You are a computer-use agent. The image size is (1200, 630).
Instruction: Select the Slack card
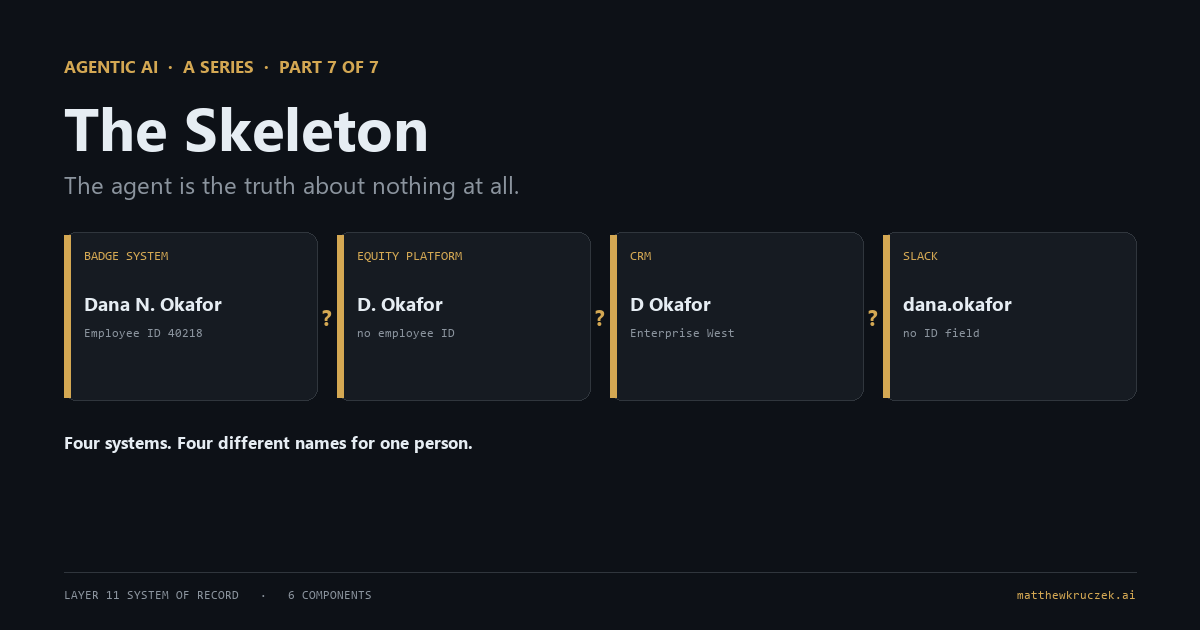tap(1010, 316)
